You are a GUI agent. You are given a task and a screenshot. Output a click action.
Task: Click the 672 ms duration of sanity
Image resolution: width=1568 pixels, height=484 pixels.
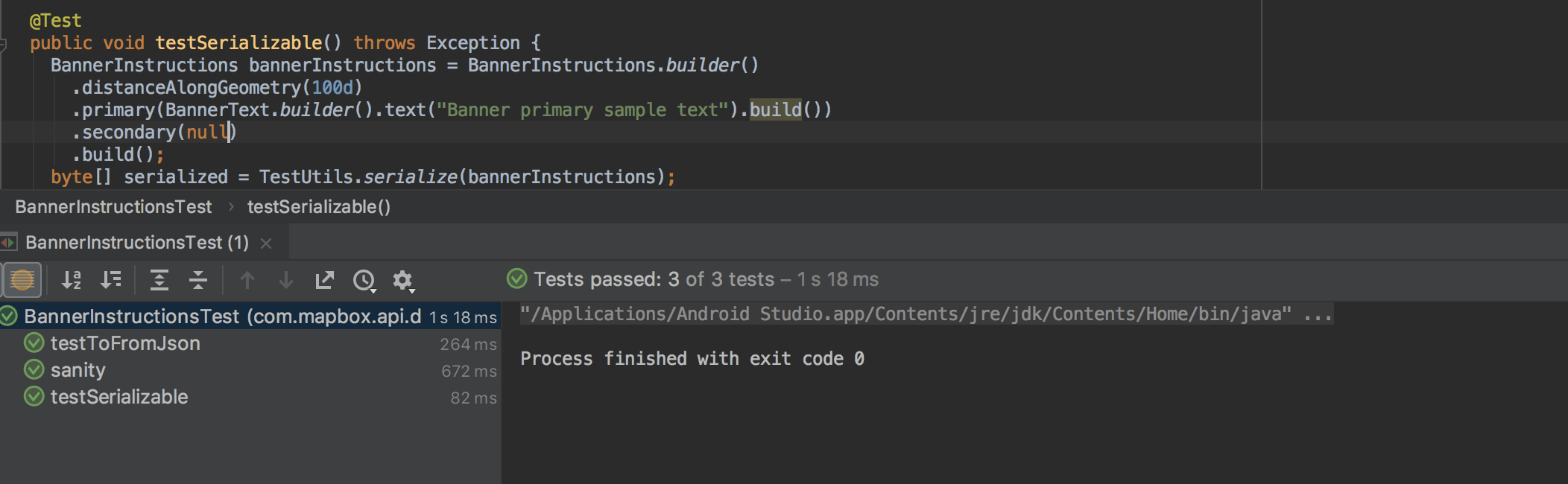469,371
